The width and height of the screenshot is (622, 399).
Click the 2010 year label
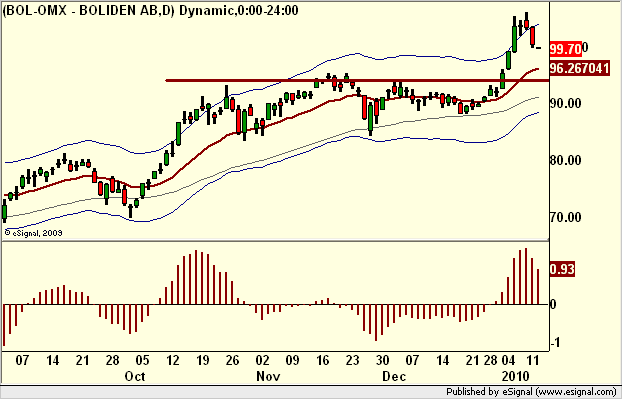(516, 376)
